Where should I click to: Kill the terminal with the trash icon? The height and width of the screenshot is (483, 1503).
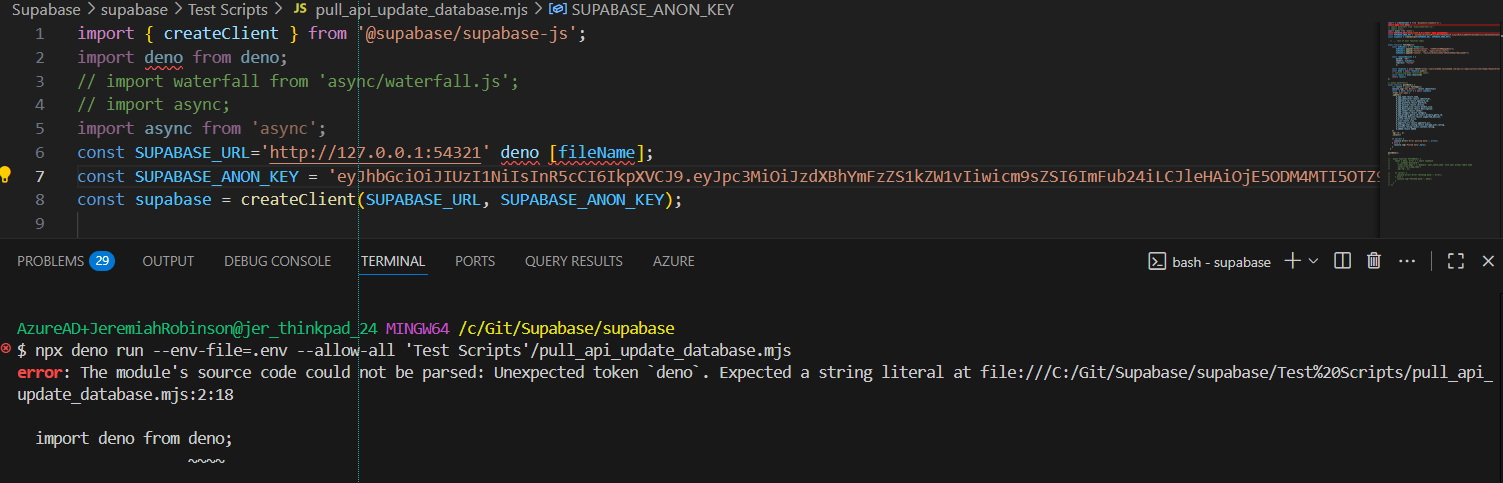[x=1374, y=261]
